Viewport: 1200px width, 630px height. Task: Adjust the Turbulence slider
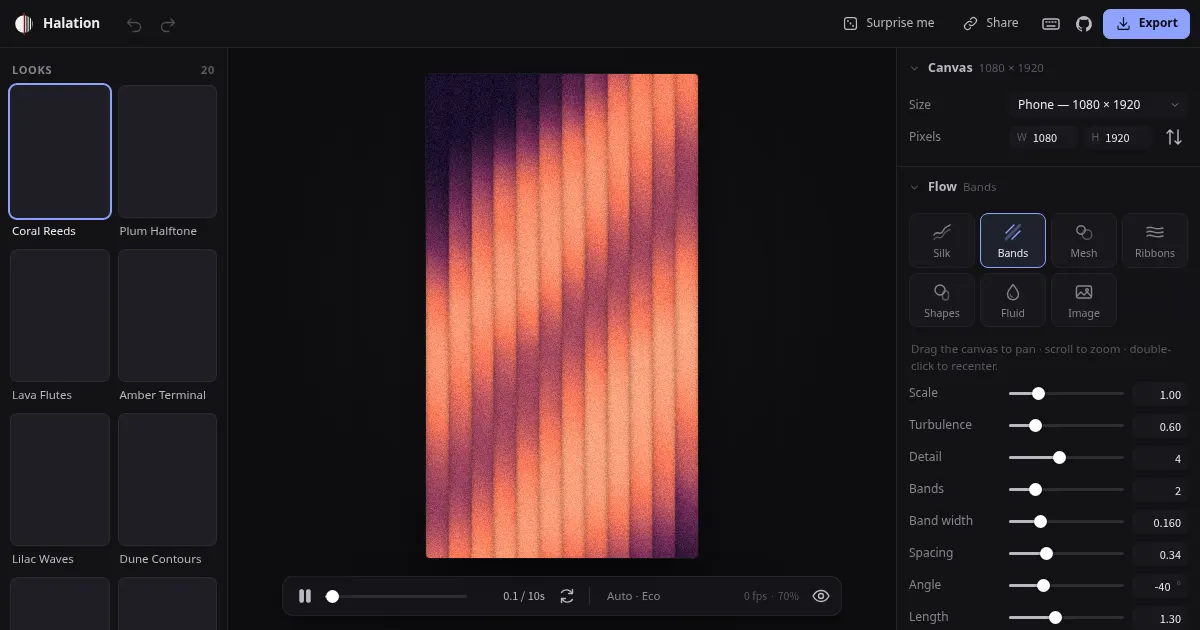tap(1066, 426)
